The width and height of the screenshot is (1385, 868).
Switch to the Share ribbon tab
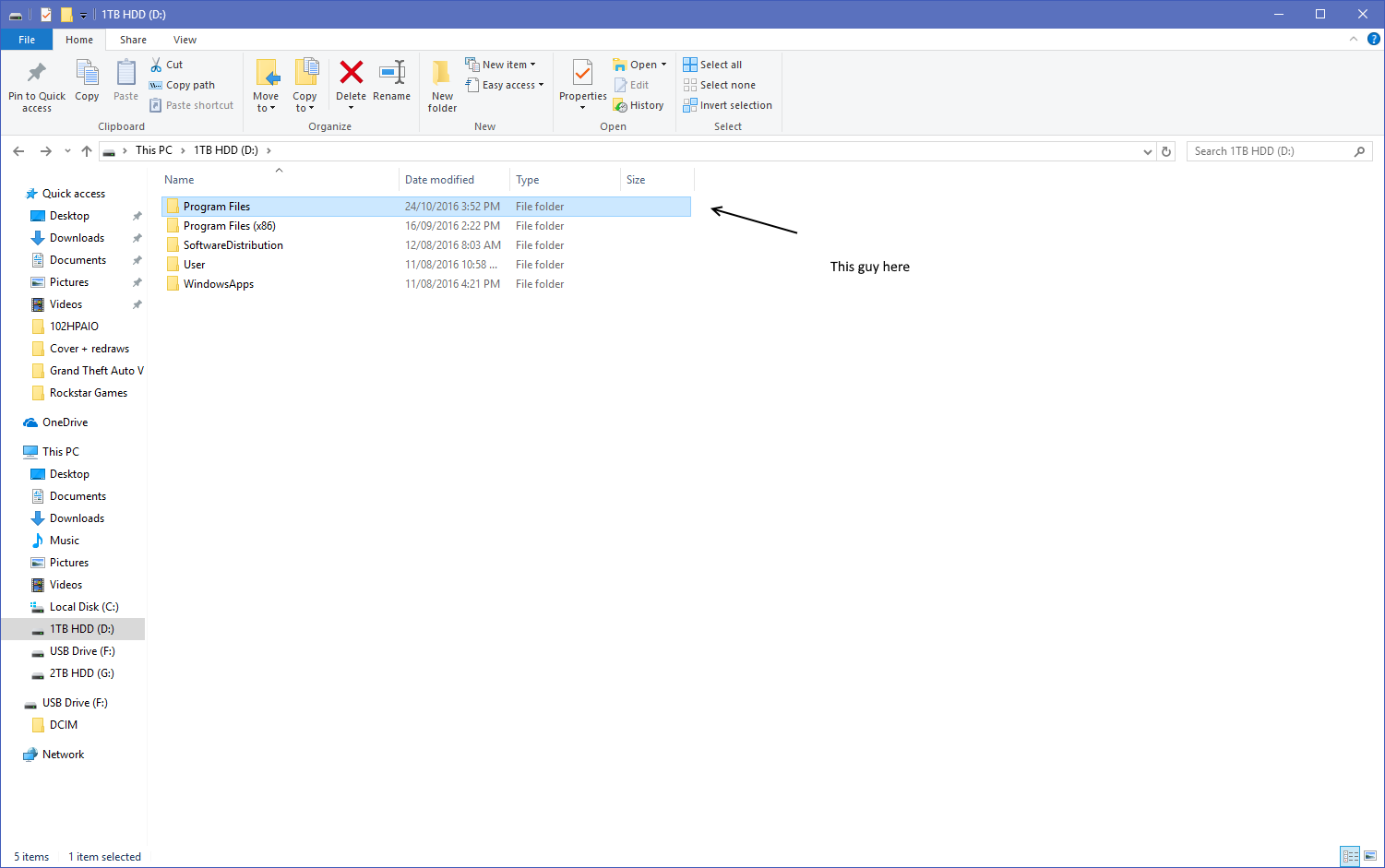133,40
